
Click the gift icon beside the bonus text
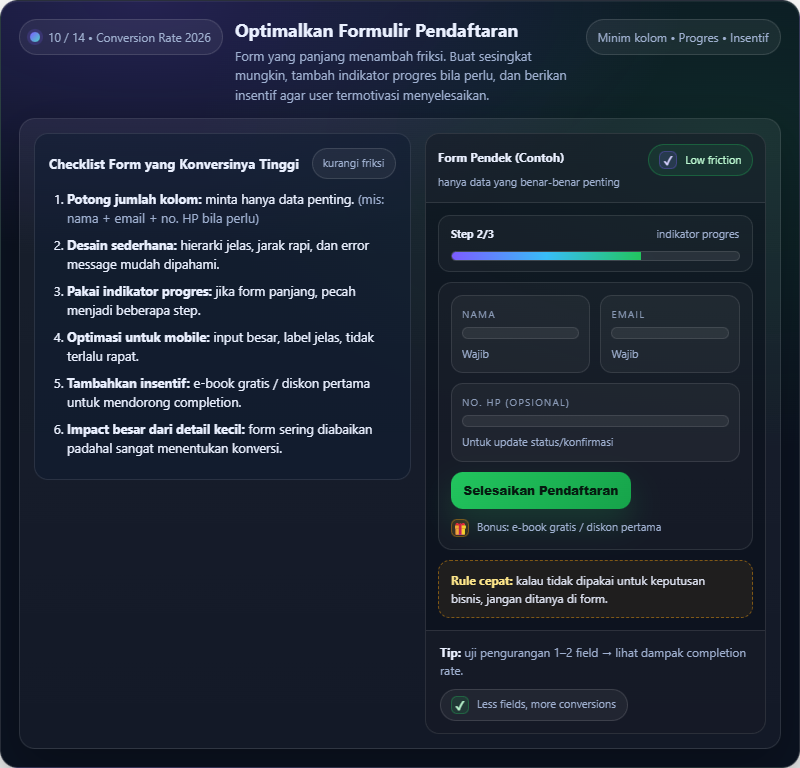pyautogui.click(x=460, y=528)
